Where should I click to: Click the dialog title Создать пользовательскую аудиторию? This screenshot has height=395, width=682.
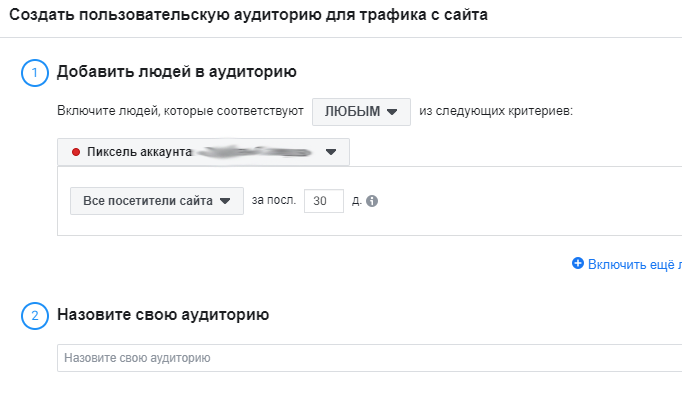248,15
